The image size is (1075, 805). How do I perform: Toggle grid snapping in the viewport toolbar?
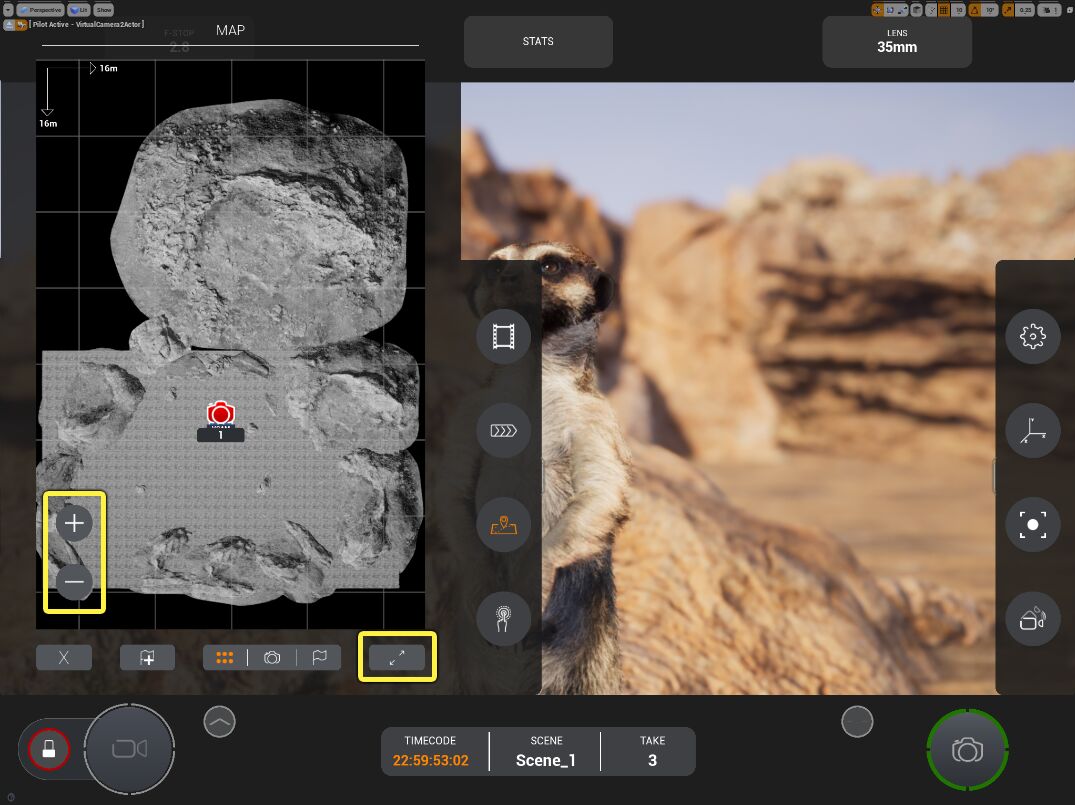[x=943, y=10]
